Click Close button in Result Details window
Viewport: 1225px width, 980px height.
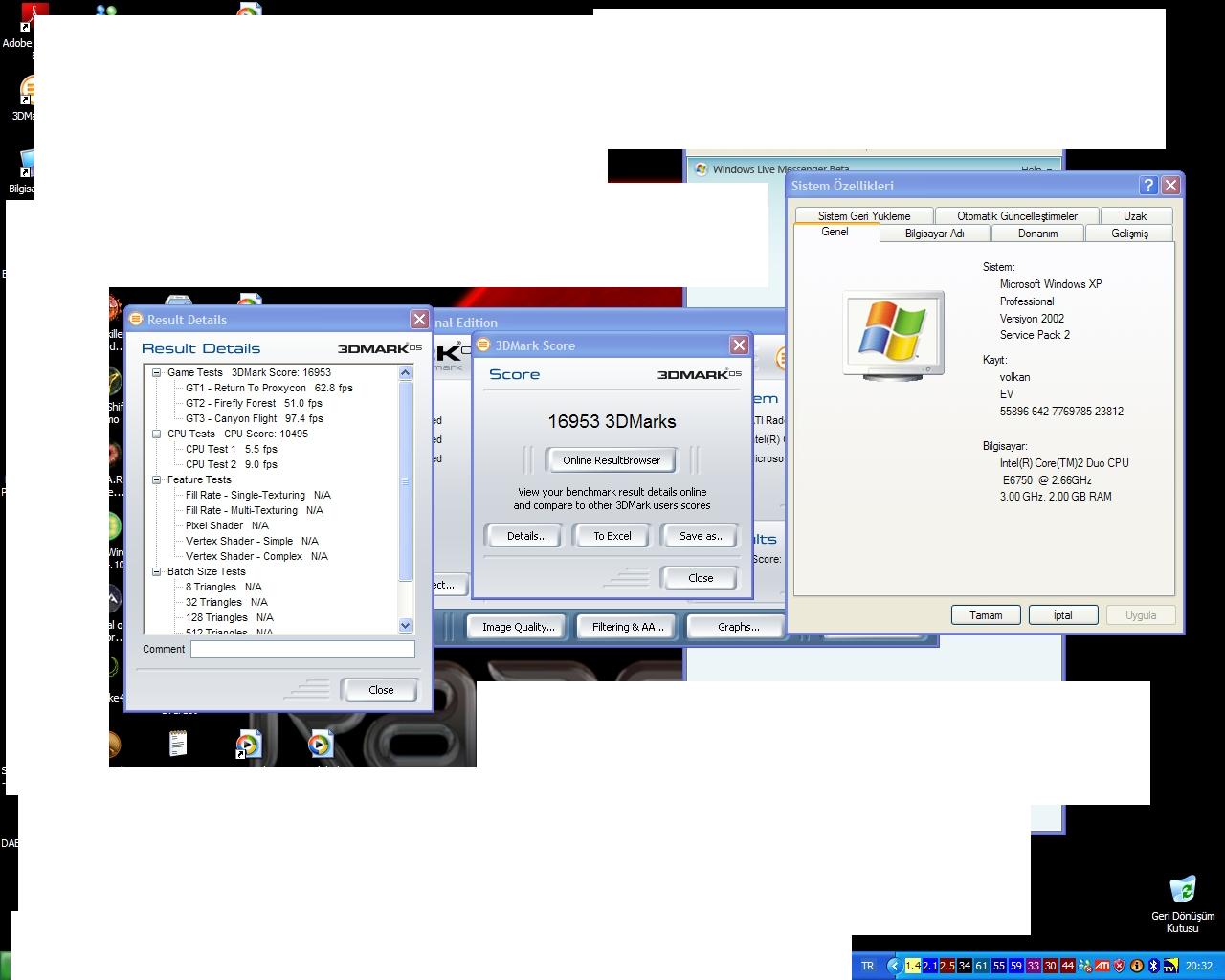coord(381,690)
